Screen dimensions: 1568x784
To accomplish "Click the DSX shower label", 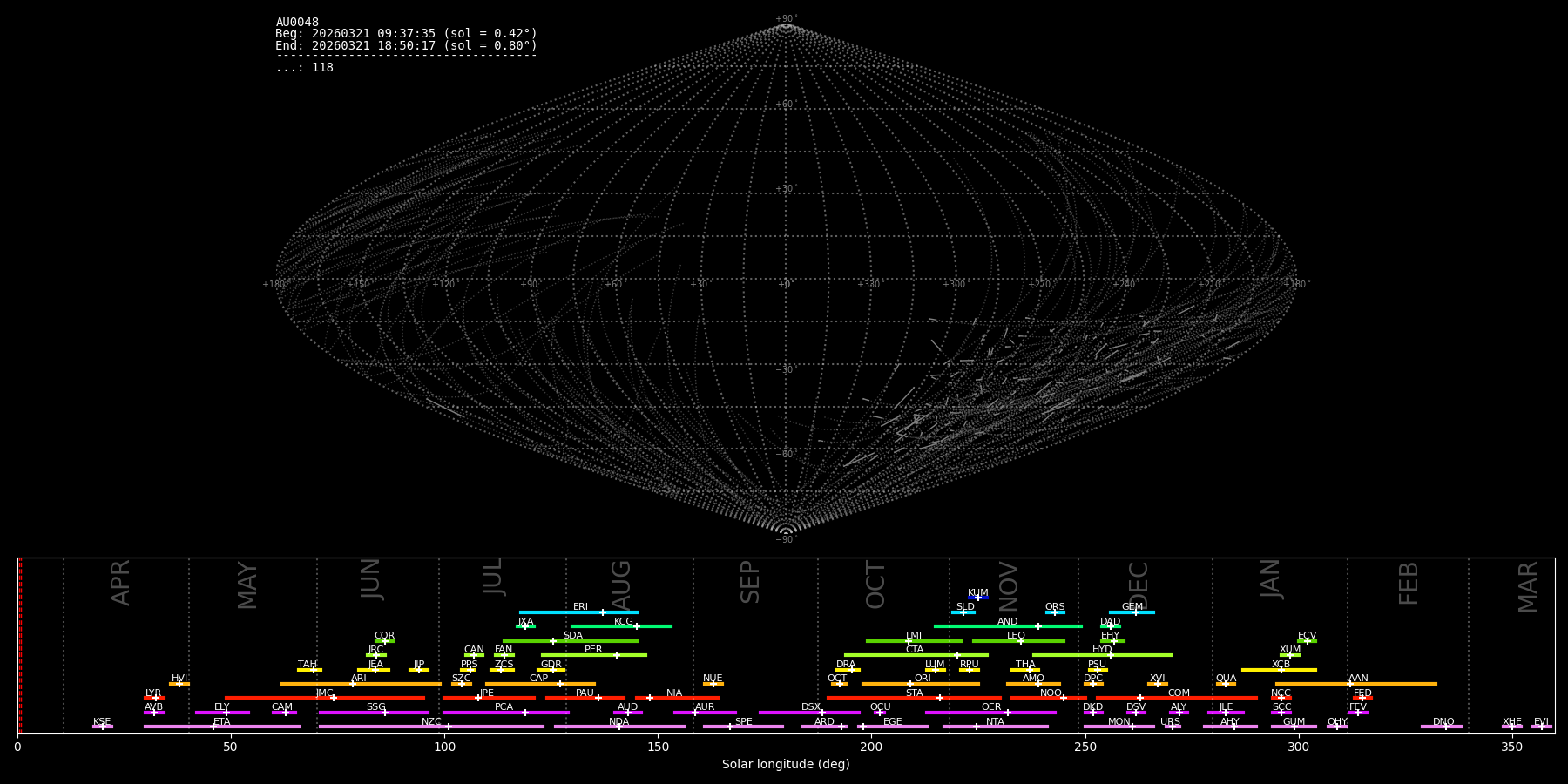I will [x=811, y=707].
